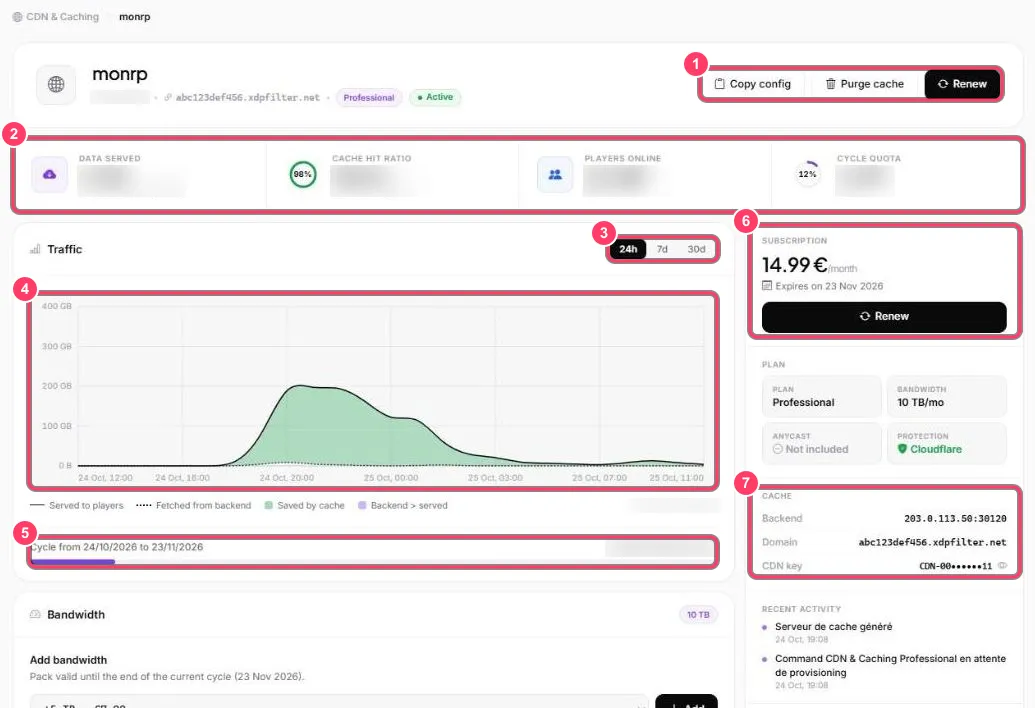
Task: Click the gauge icon beside Bandwidth heading
Action: 35,614
